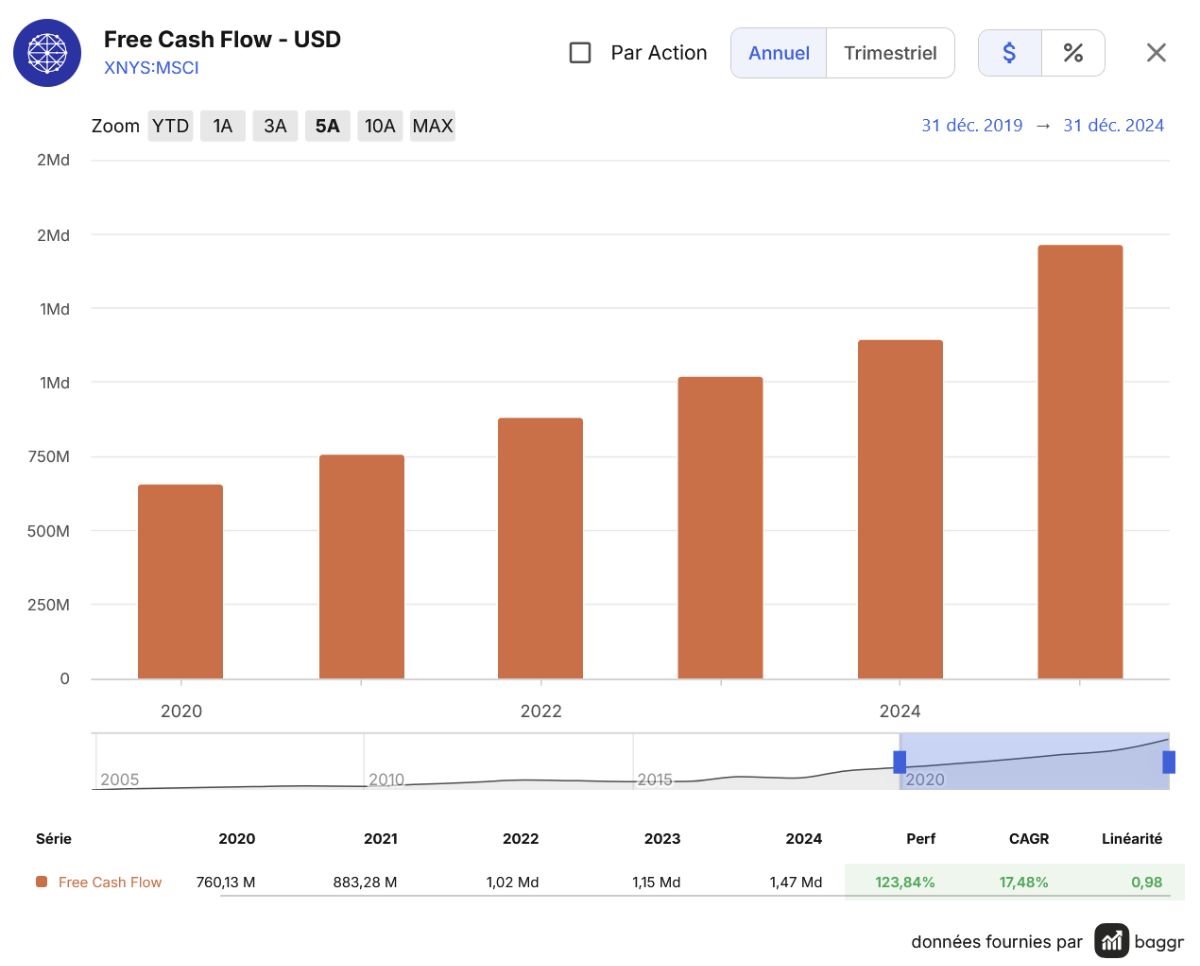The height and width of the screenshot is (966, 1200).
Task: Set zoom range to 10A
Action: 380,126
